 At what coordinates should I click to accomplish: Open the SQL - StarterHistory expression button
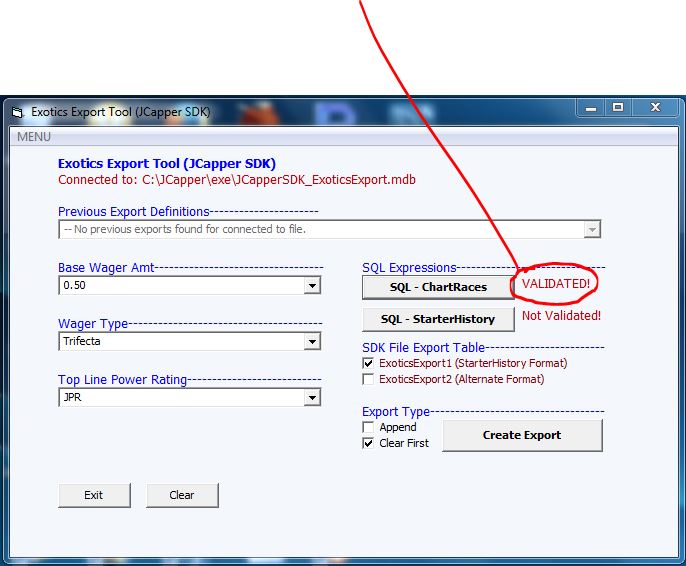(438, 319)
